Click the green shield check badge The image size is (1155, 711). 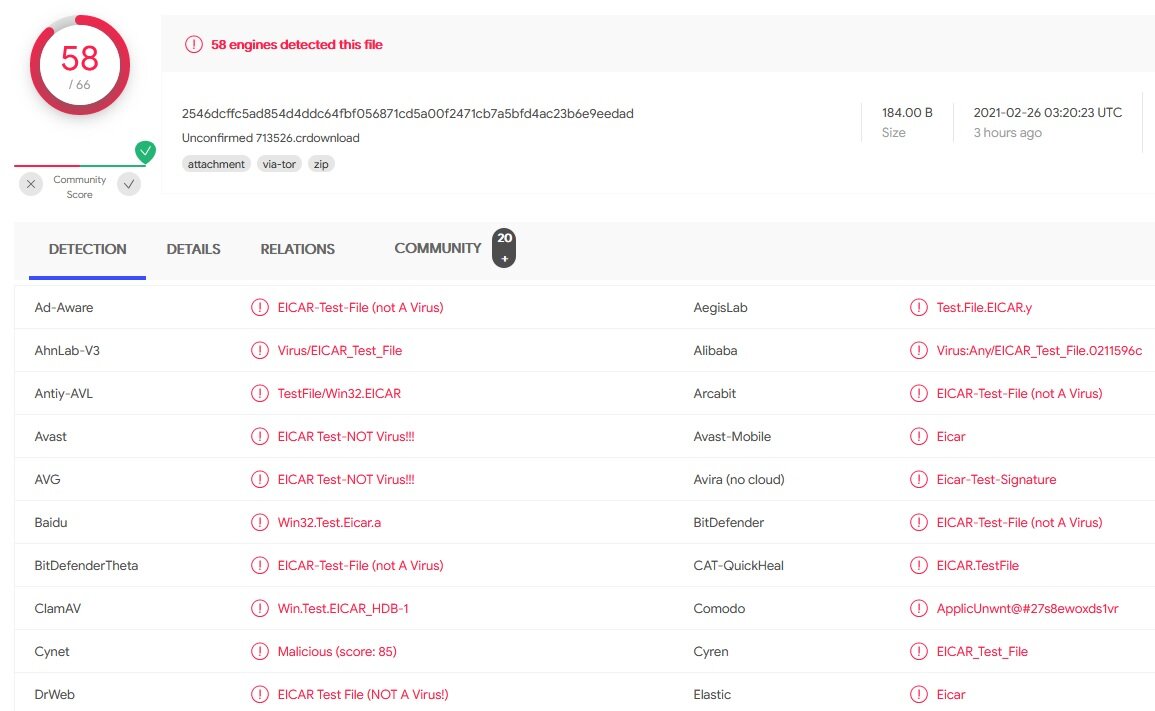pos(145,152)
